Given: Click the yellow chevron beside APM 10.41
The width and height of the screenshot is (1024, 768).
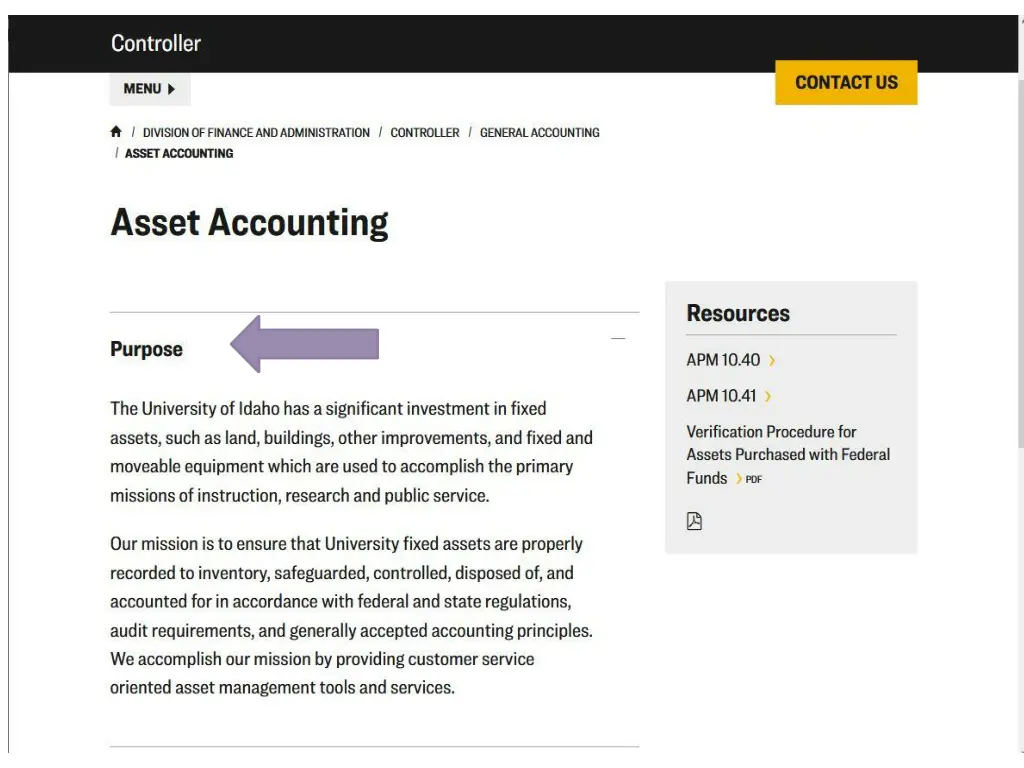Looking at the screenshot, I should click(767, 396).
